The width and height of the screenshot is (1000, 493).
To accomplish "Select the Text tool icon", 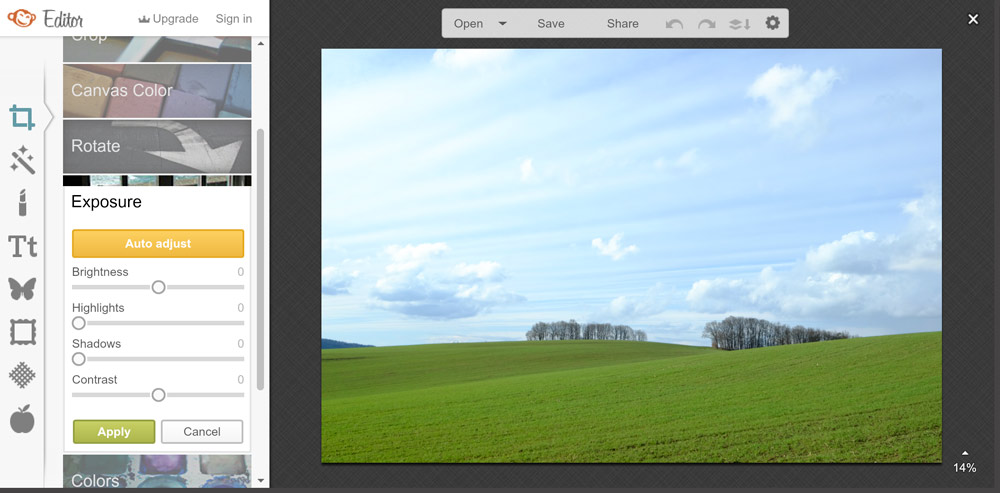I will 22,246.
